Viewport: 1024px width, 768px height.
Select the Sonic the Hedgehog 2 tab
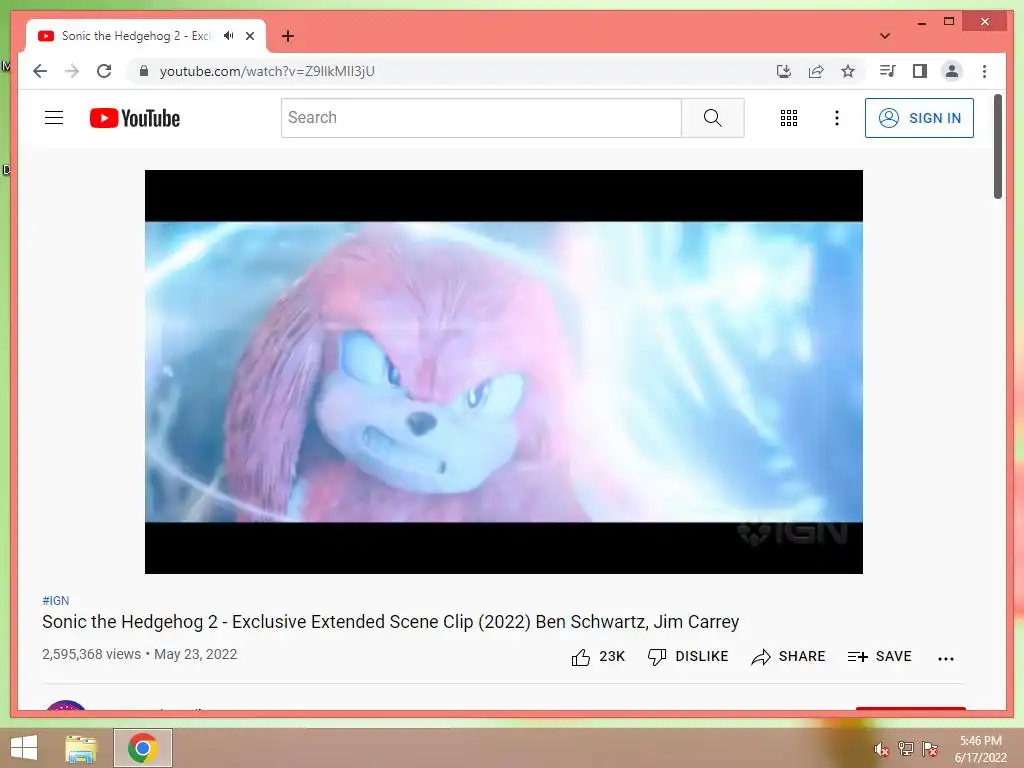point(136,36)
